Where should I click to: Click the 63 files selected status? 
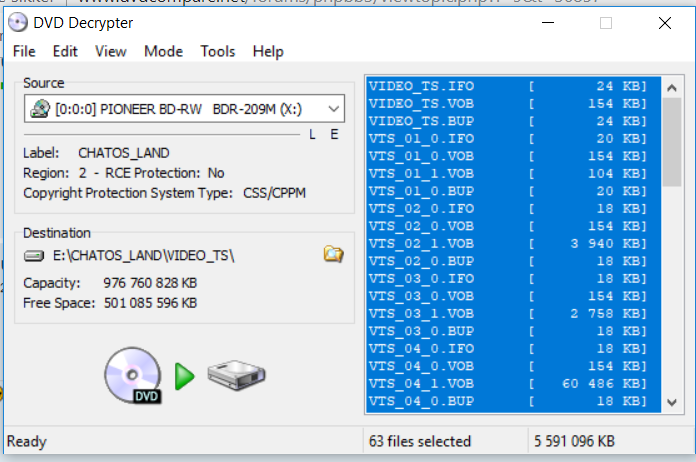click(419, 442)
